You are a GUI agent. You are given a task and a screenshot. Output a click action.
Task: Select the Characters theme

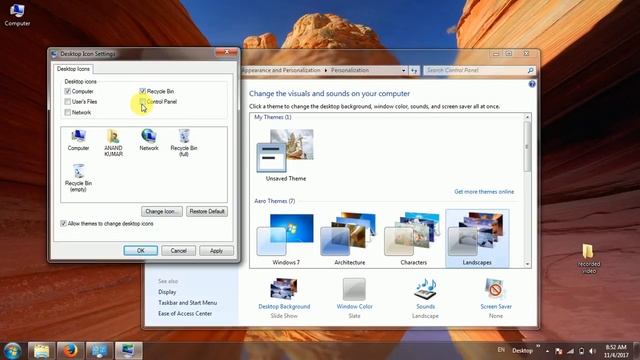[x=413, y=239]
